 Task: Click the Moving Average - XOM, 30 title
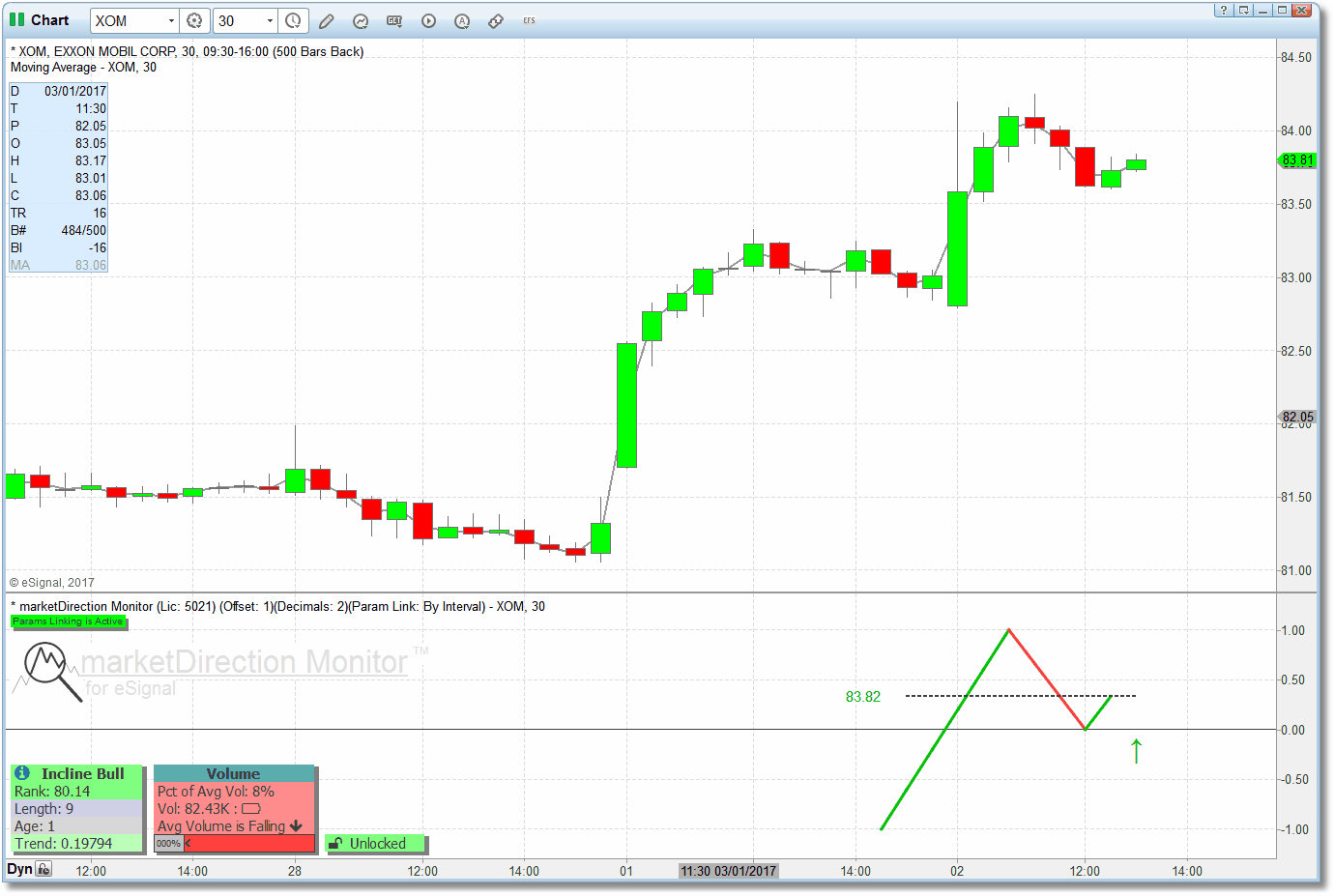[x=83, y=68]
